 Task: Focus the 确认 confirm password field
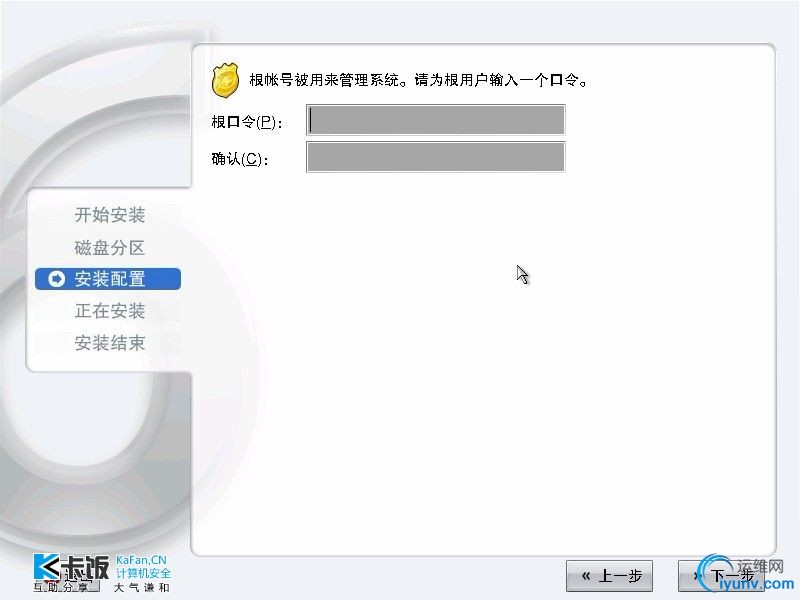point(436,157)
